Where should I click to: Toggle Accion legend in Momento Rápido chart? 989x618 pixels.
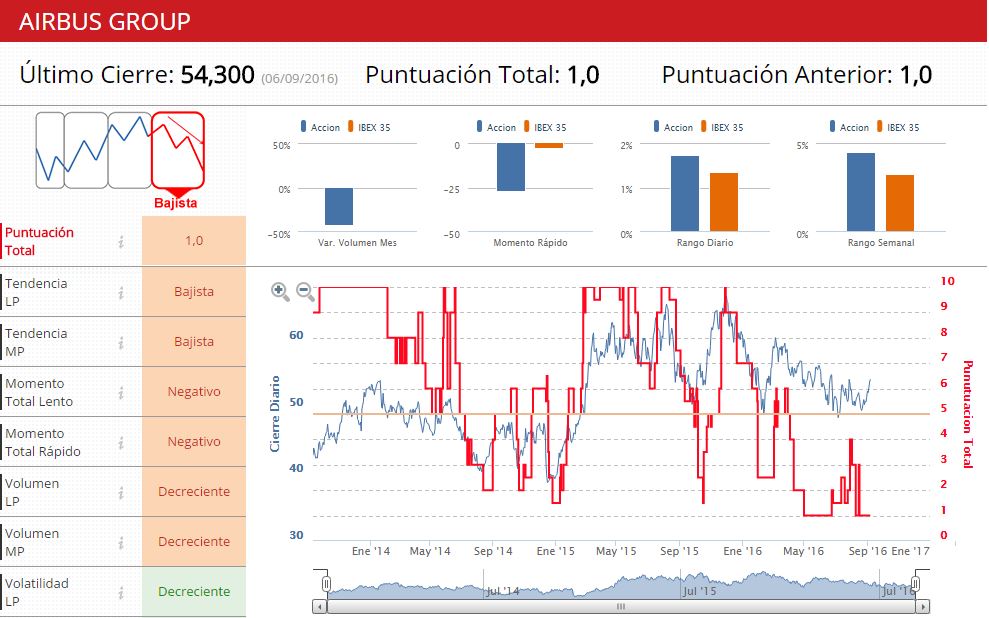coord(496,127)
